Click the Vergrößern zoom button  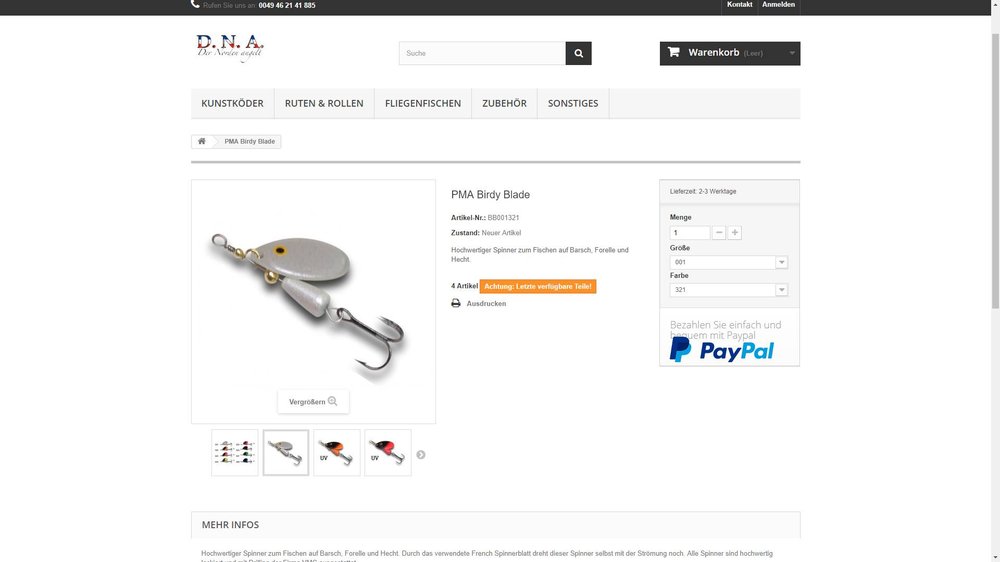click(313, 402)
